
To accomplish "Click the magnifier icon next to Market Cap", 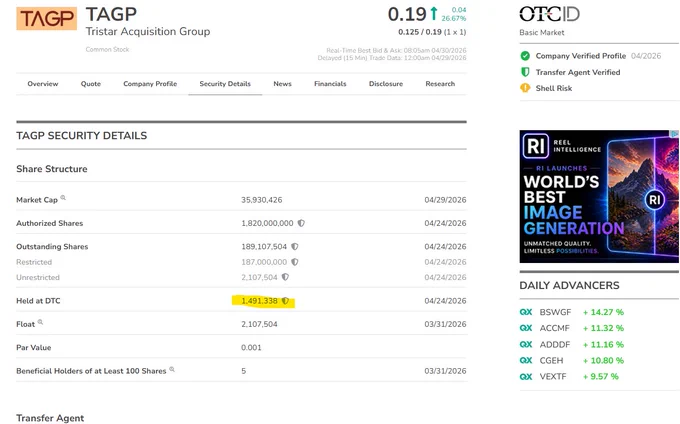I will pos(63,198).
